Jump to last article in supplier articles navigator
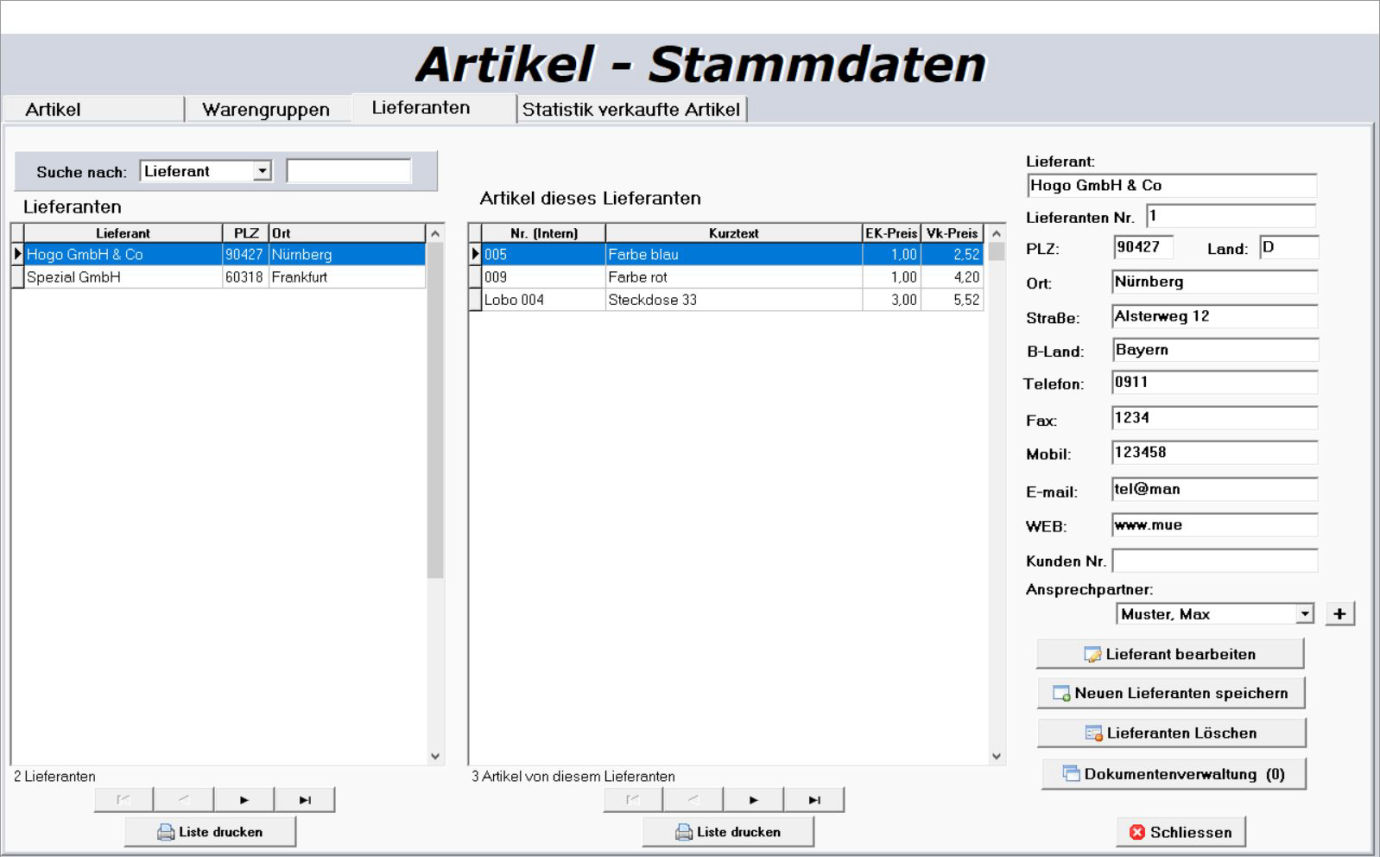Image resolution: width=1380 pixels, height=857 pixels. [814, 800]
